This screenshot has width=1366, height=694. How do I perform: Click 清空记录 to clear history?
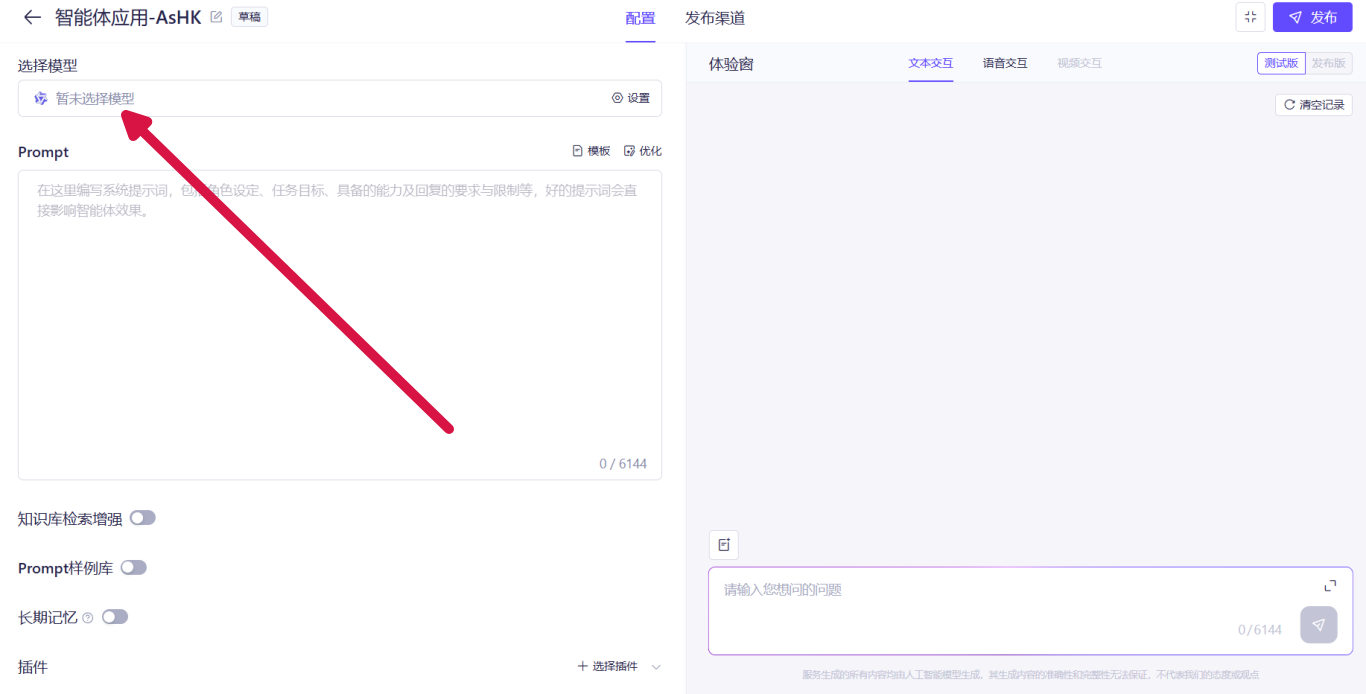pos(1314,105)
